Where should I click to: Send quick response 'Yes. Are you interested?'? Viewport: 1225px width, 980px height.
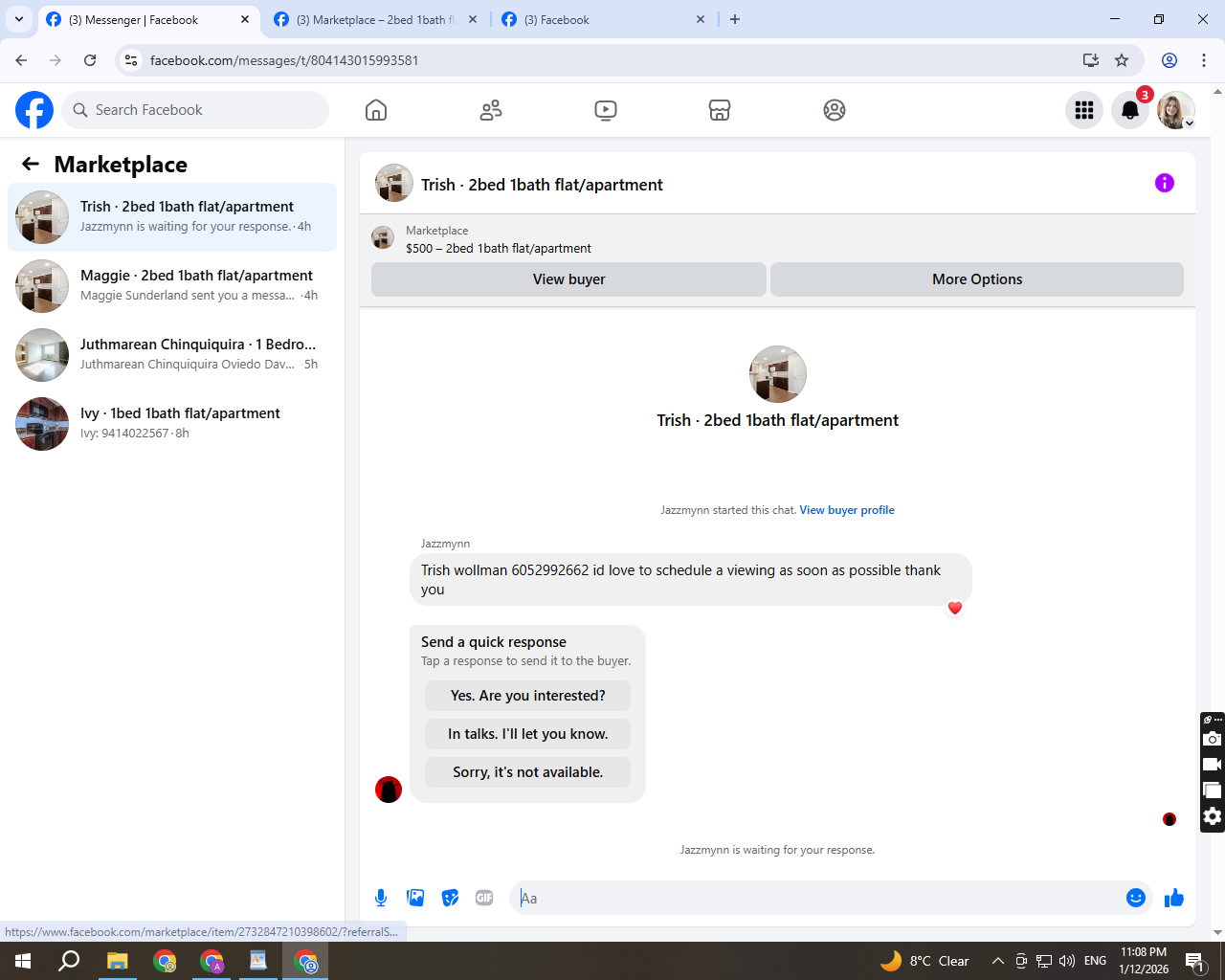pos(528,696)
